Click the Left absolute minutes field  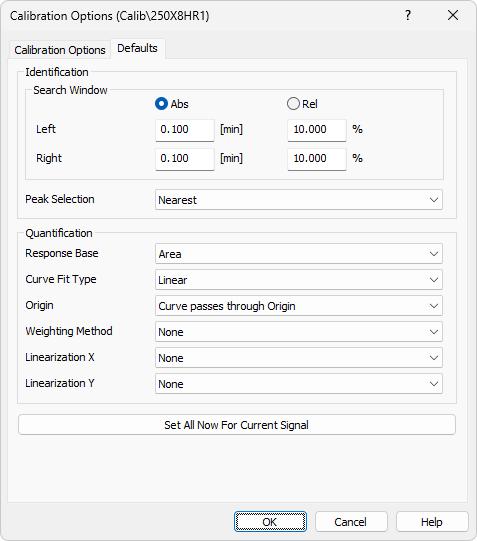[185, 130]
